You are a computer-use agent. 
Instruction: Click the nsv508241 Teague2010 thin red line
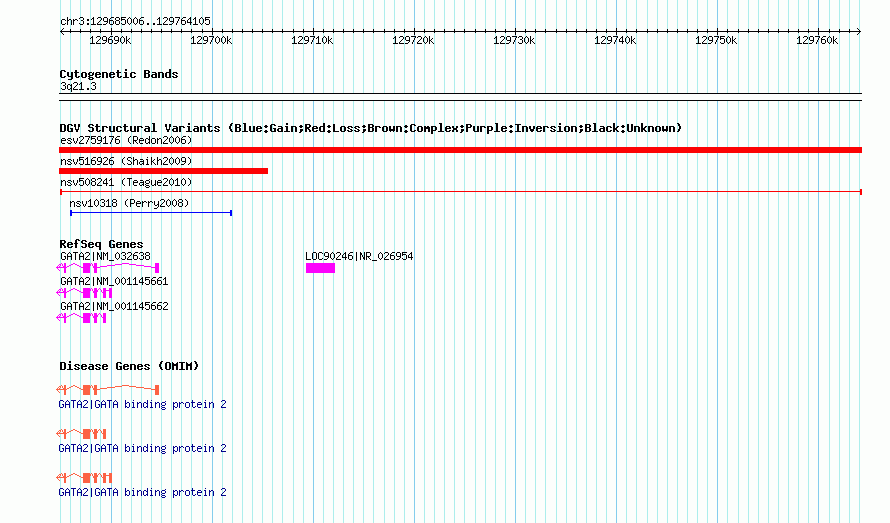pos(460,192)
